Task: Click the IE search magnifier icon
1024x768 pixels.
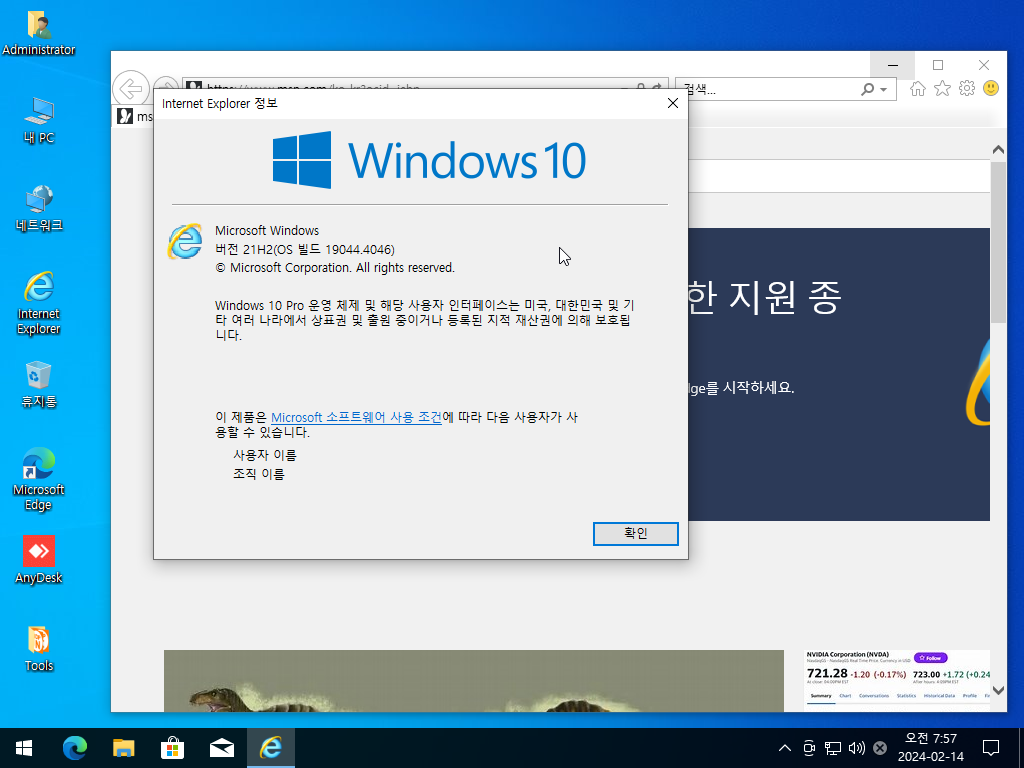Action: pyautogui.click(x=867, y=89)
